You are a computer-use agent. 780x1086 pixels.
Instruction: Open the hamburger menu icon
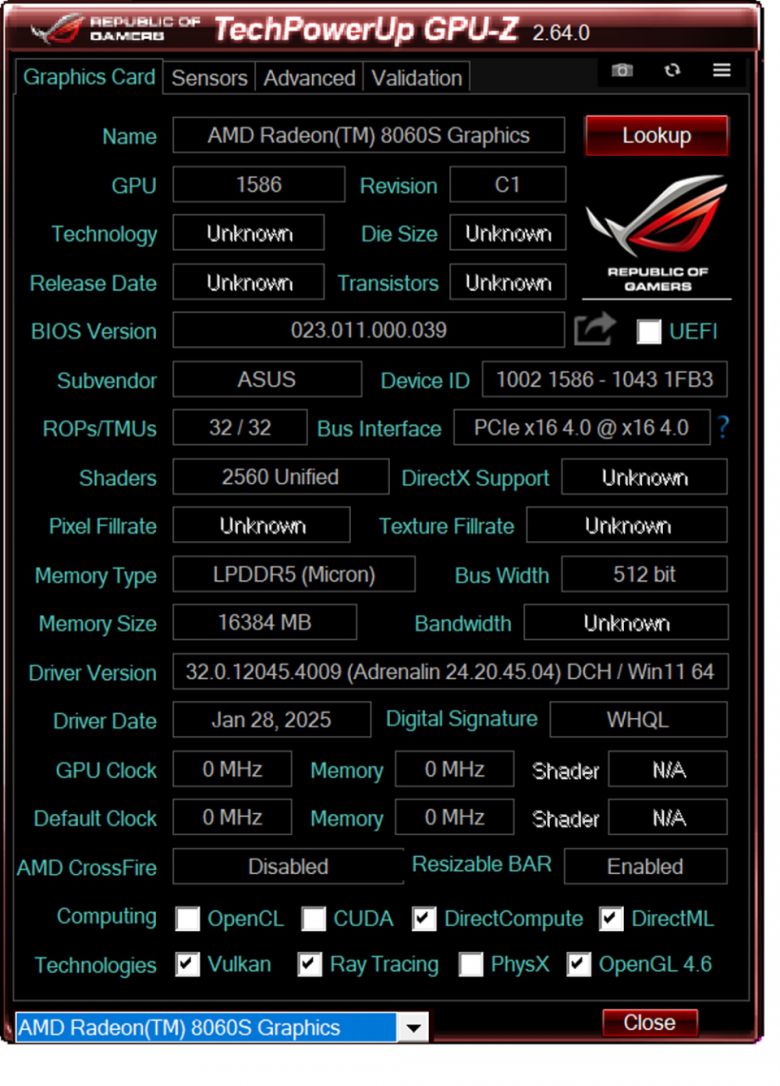click(722, 70)
